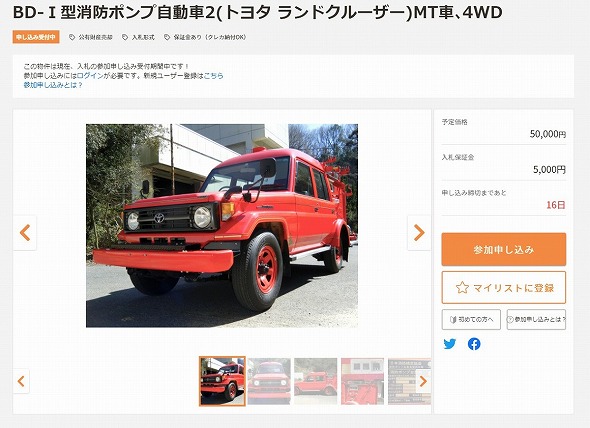Screen dimensions: 590x428
Task: Open 参加申し込みとは? text link
Action: 53,85
